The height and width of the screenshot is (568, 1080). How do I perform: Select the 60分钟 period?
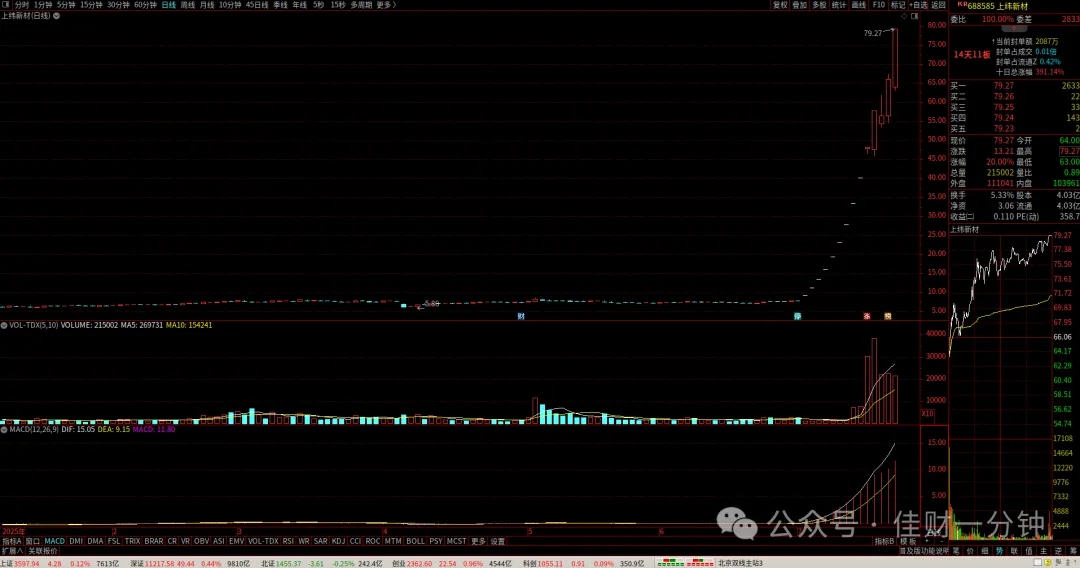pyautogui.click(x=145, y=5)
